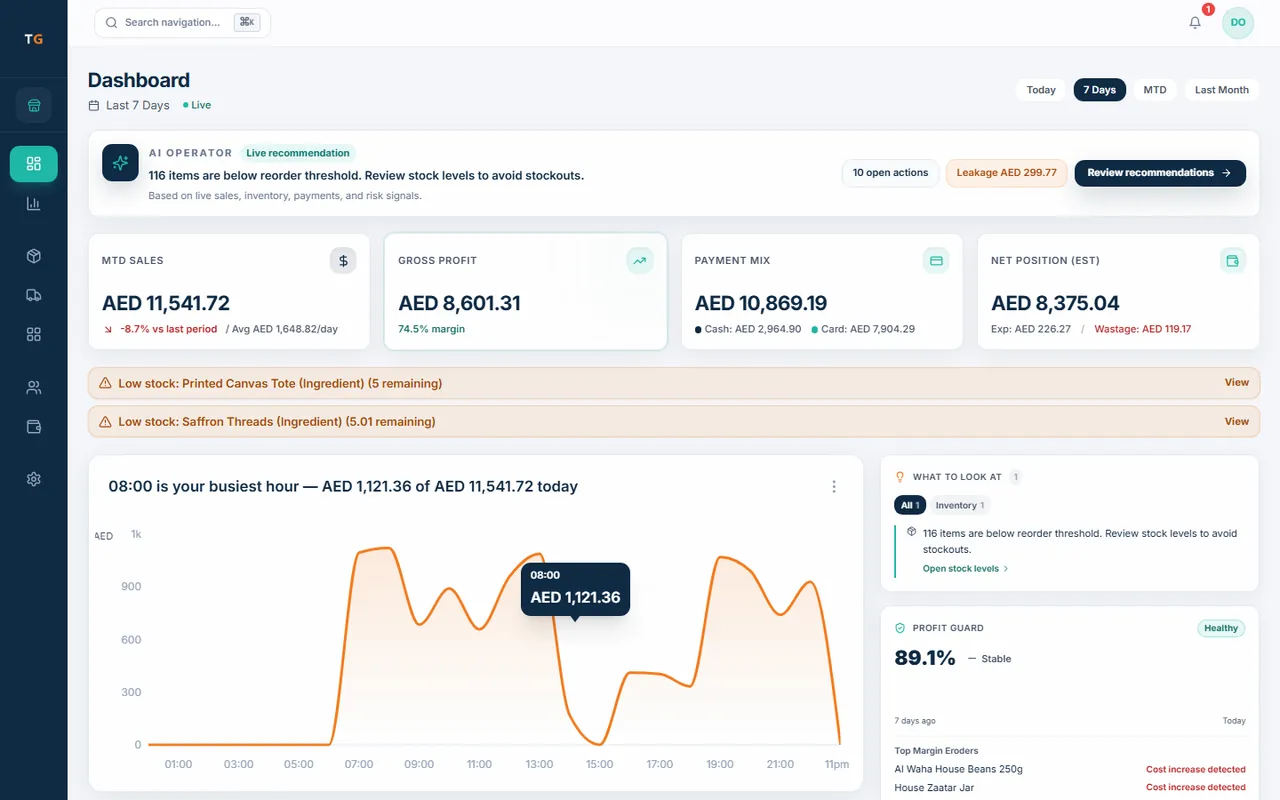Select the MTD range tab
Viewport: 1280px width, 800px height.
coord(1155,90)
